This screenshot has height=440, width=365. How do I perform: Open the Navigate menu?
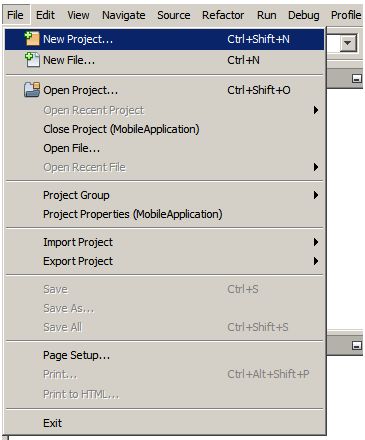(x=123, y=15)
